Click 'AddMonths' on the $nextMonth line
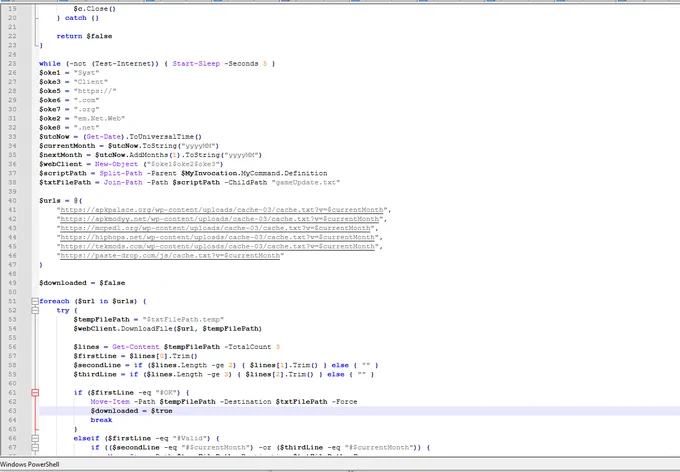Image resolution: width=680 pixels, height=472 pixels. (149, 155)
